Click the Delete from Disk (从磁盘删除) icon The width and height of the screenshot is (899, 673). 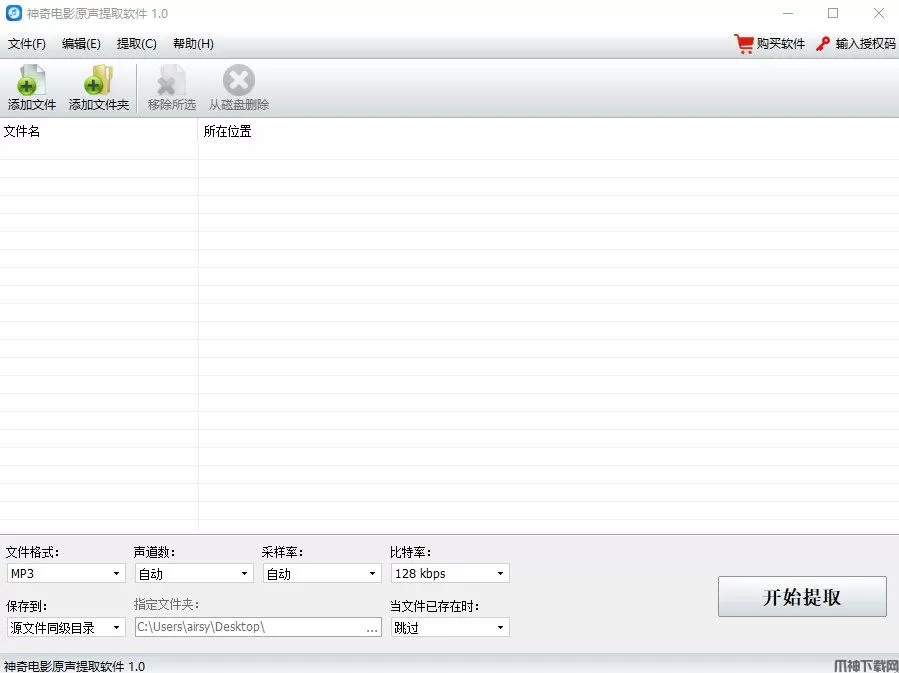238,82
